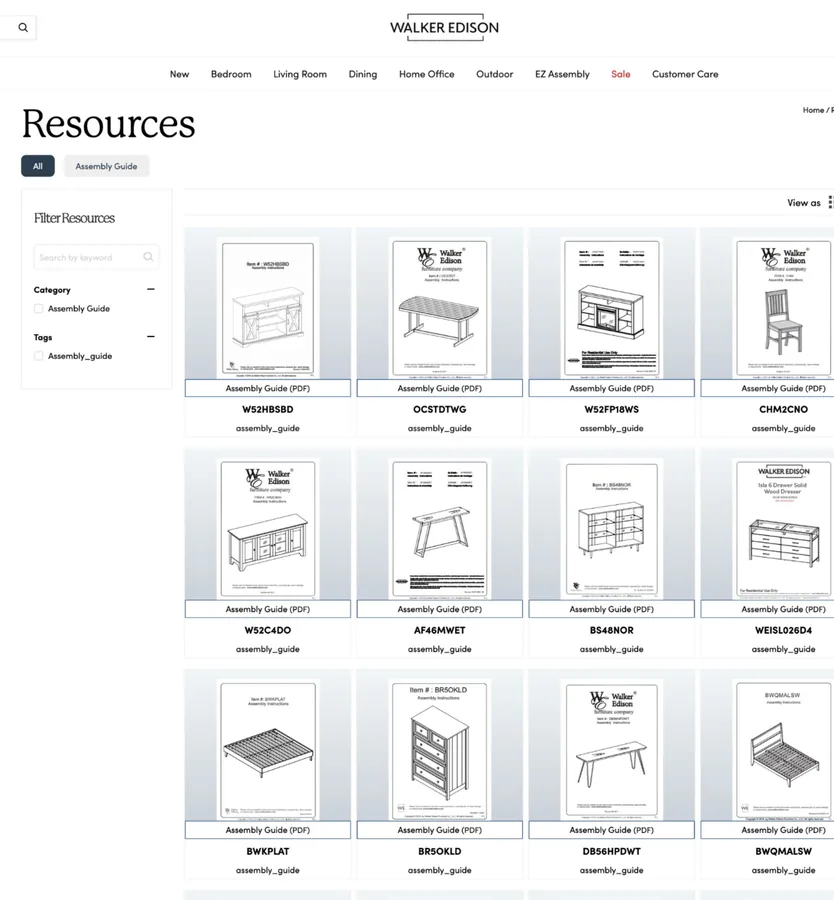Click the CHM2CNO title link

(783, 409)
